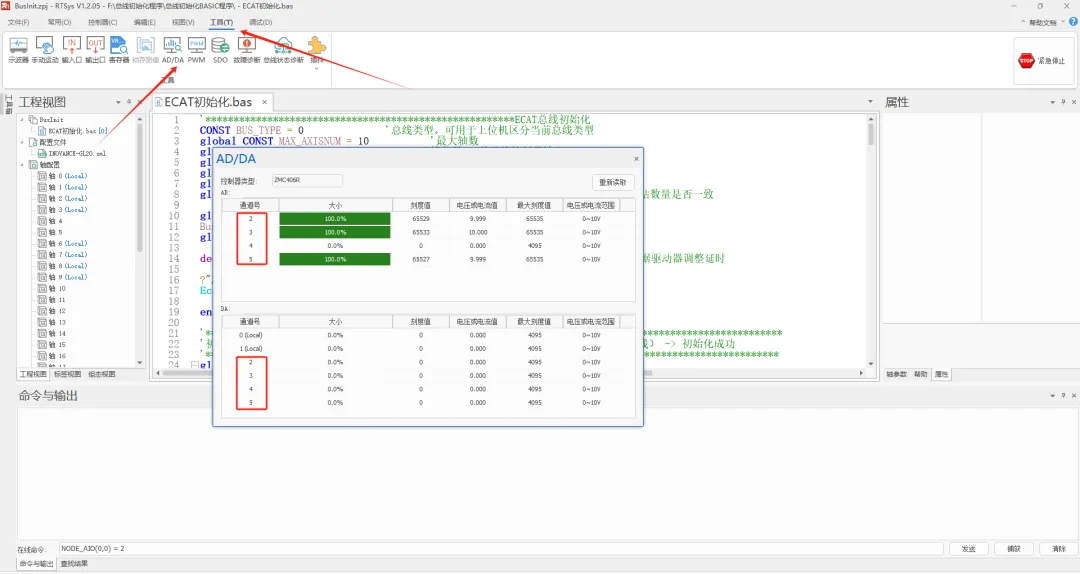Image resolution: width=1080 pixels, height=574 pixels.
Task: Open the 示波器 oscilloscope tool
Action: coord(18,50)
